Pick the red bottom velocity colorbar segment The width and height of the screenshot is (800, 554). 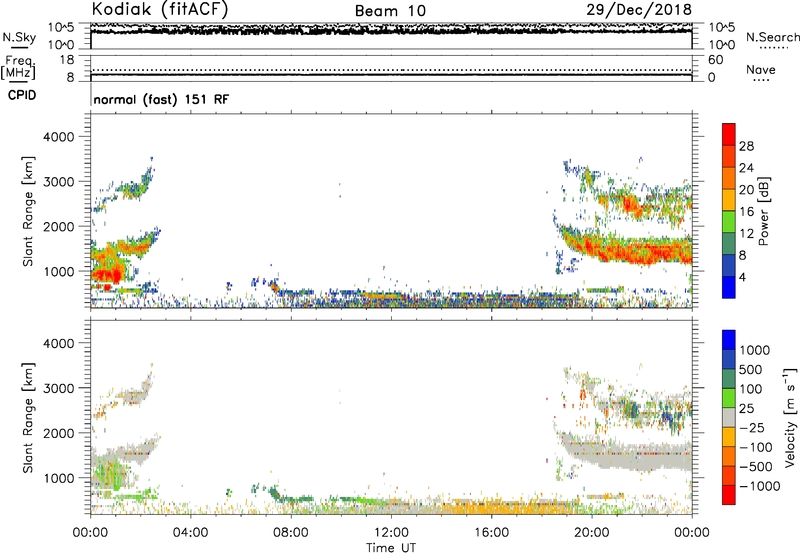[729, 495]
